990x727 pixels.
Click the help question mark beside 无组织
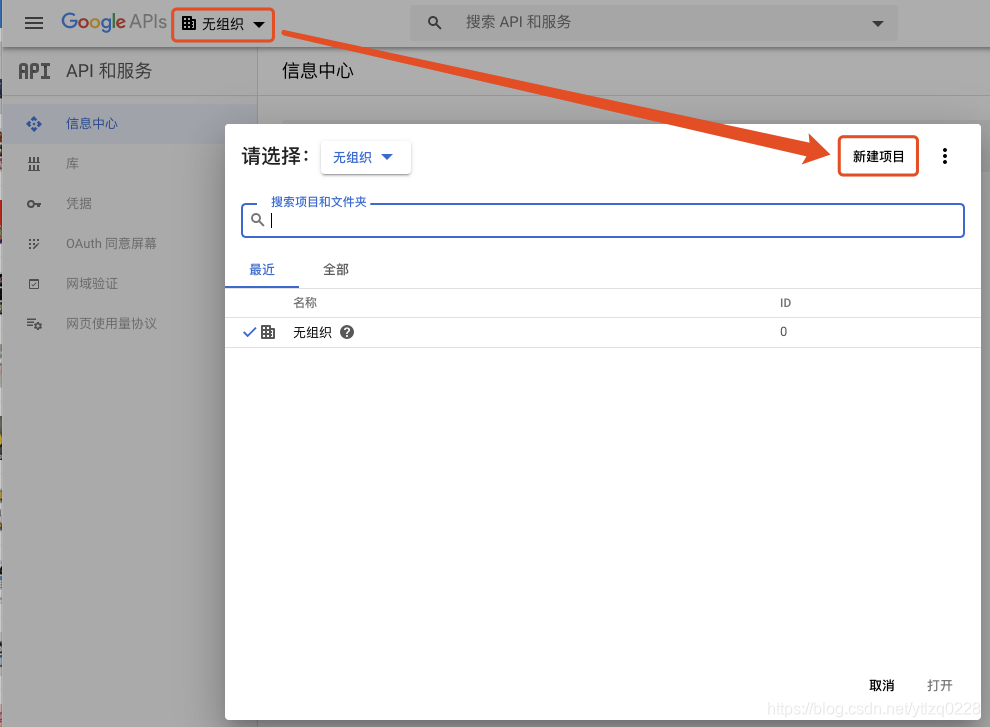point(347,332)
